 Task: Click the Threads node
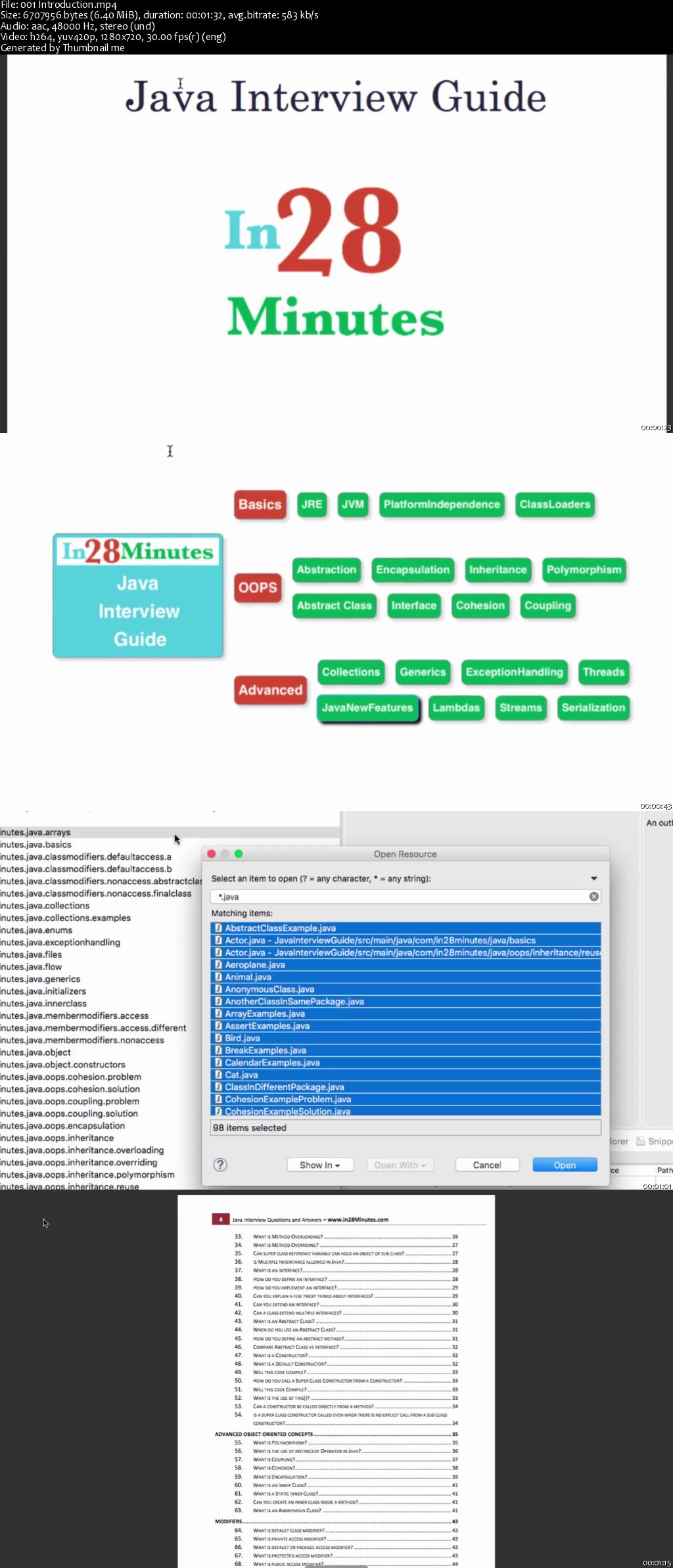[x=603, y=672]
